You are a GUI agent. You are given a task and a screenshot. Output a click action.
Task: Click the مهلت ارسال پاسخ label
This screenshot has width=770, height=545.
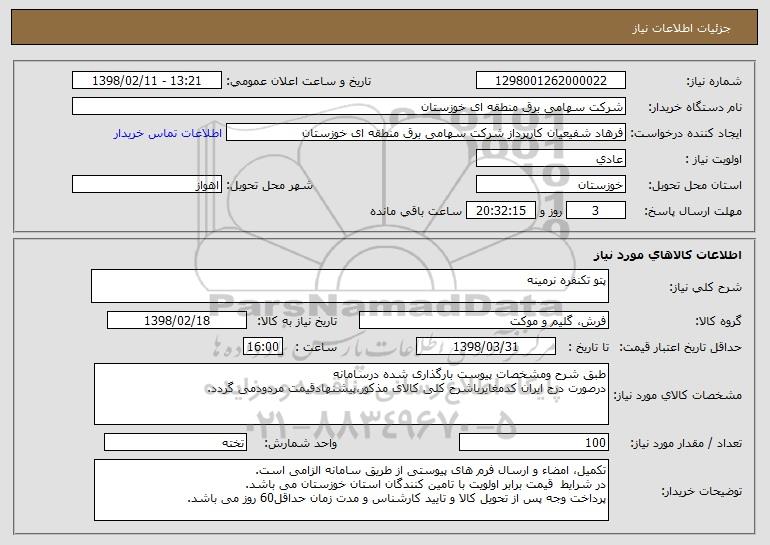coord(693,212)
